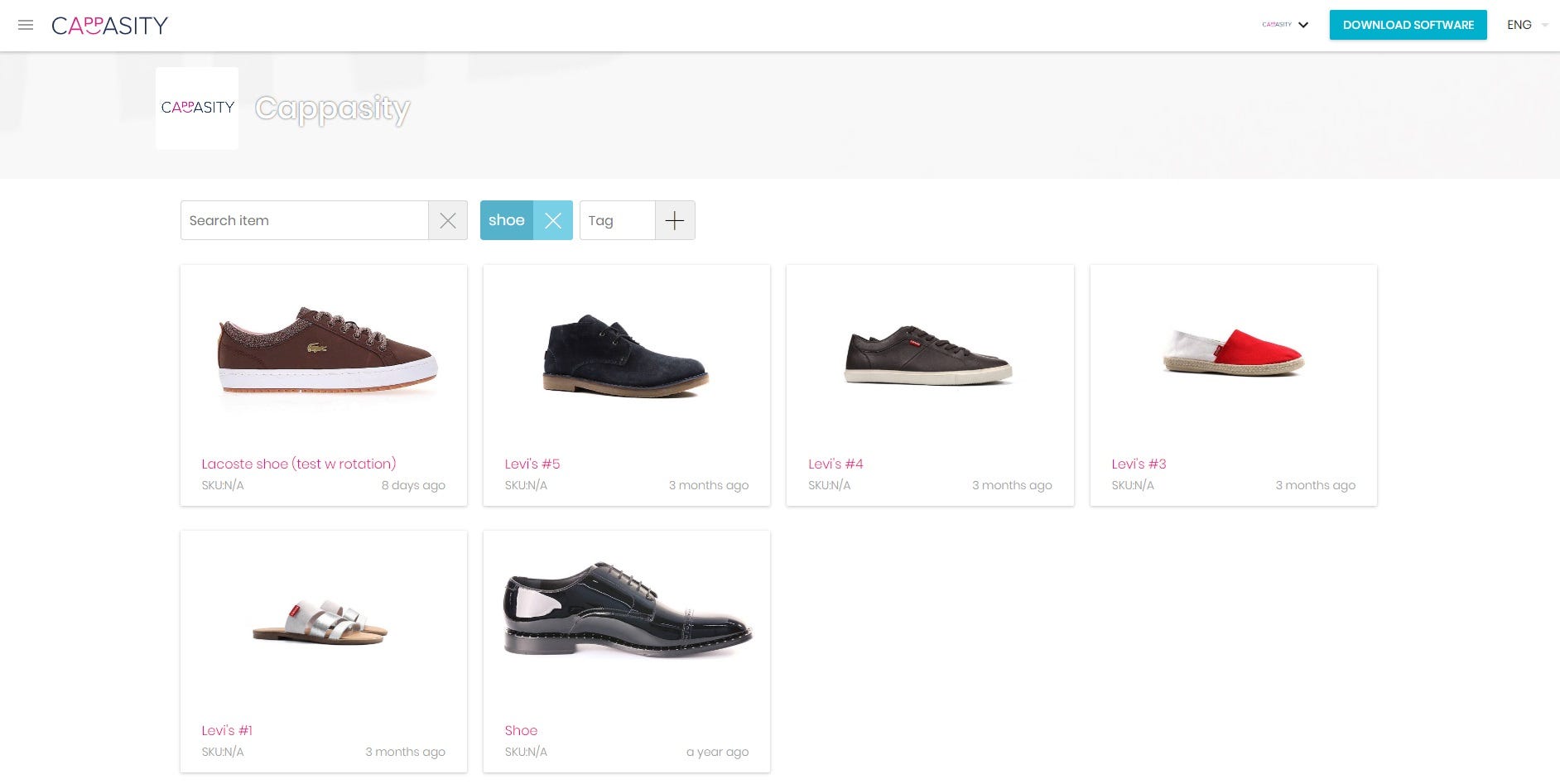The height and width of the screenshot is (784, 1560).
Task: Open the Cappasity profile avatar
Action: point(197,108)
